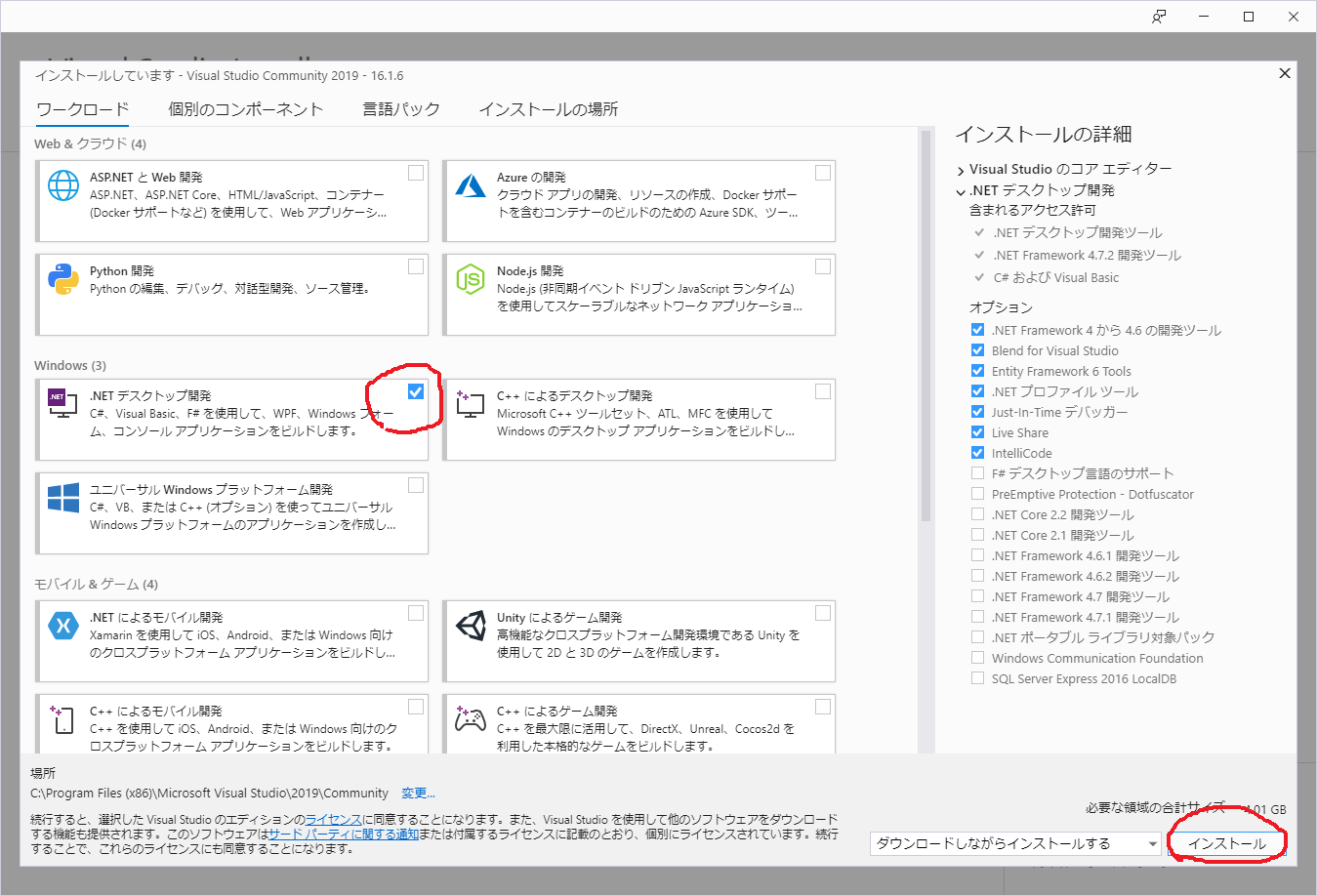Click the .NET desktop development icon

point(62,403)
